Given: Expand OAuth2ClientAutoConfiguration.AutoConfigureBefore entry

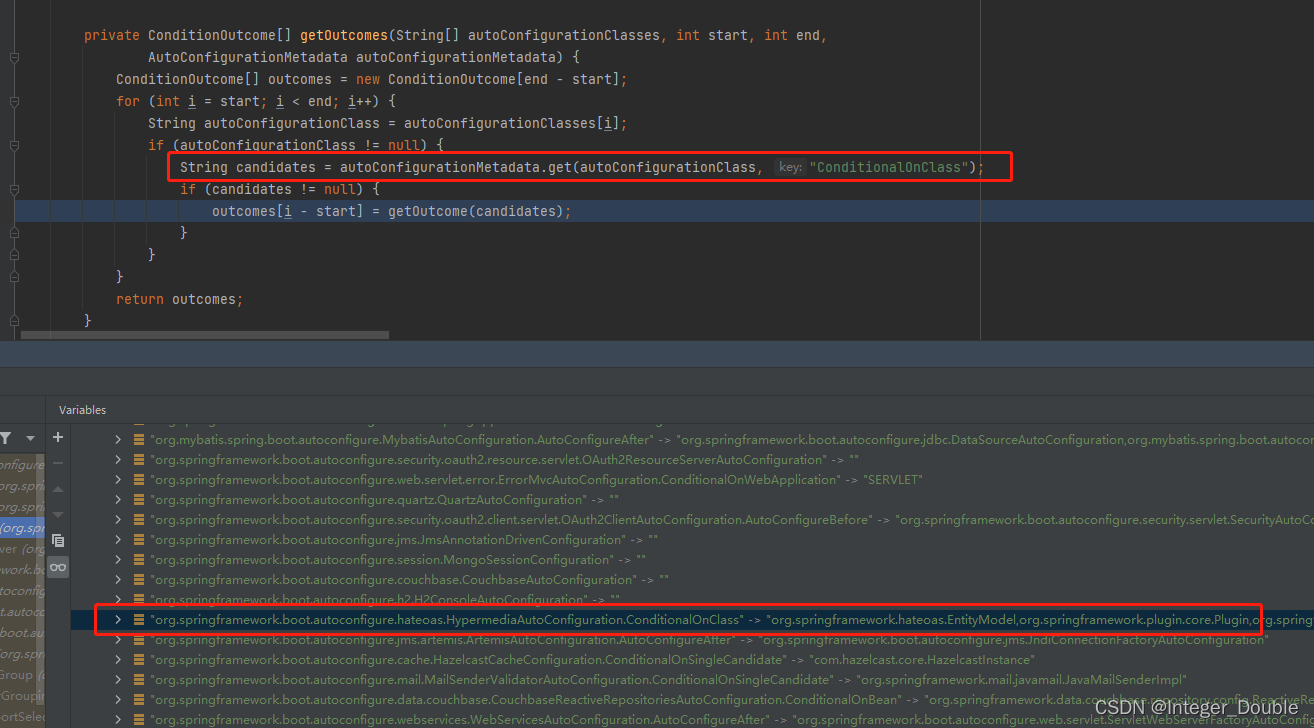Looking at the screenshot, I should tap(118, 520).
